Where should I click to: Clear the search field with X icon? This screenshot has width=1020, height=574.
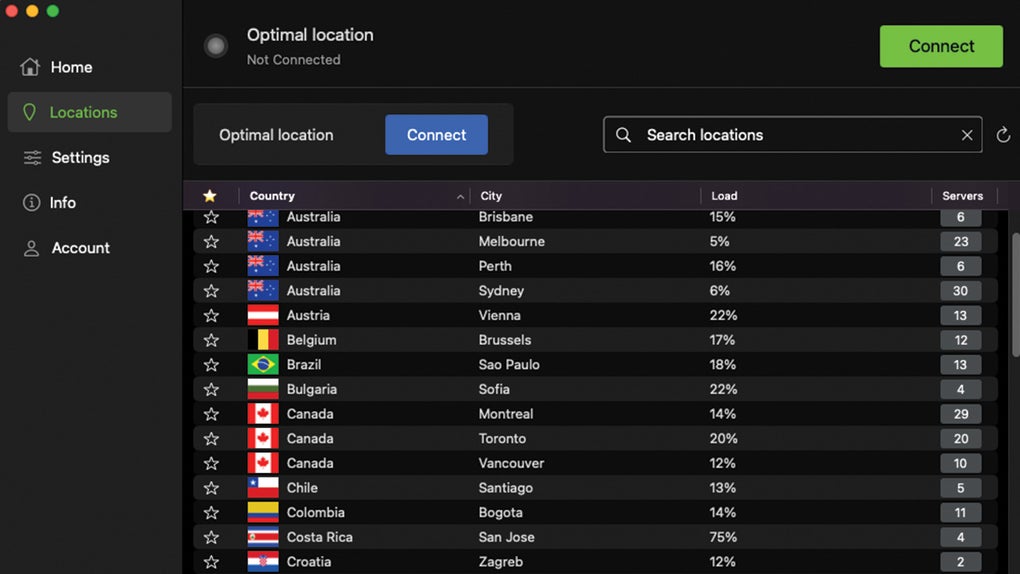click(x=967, y=135)
